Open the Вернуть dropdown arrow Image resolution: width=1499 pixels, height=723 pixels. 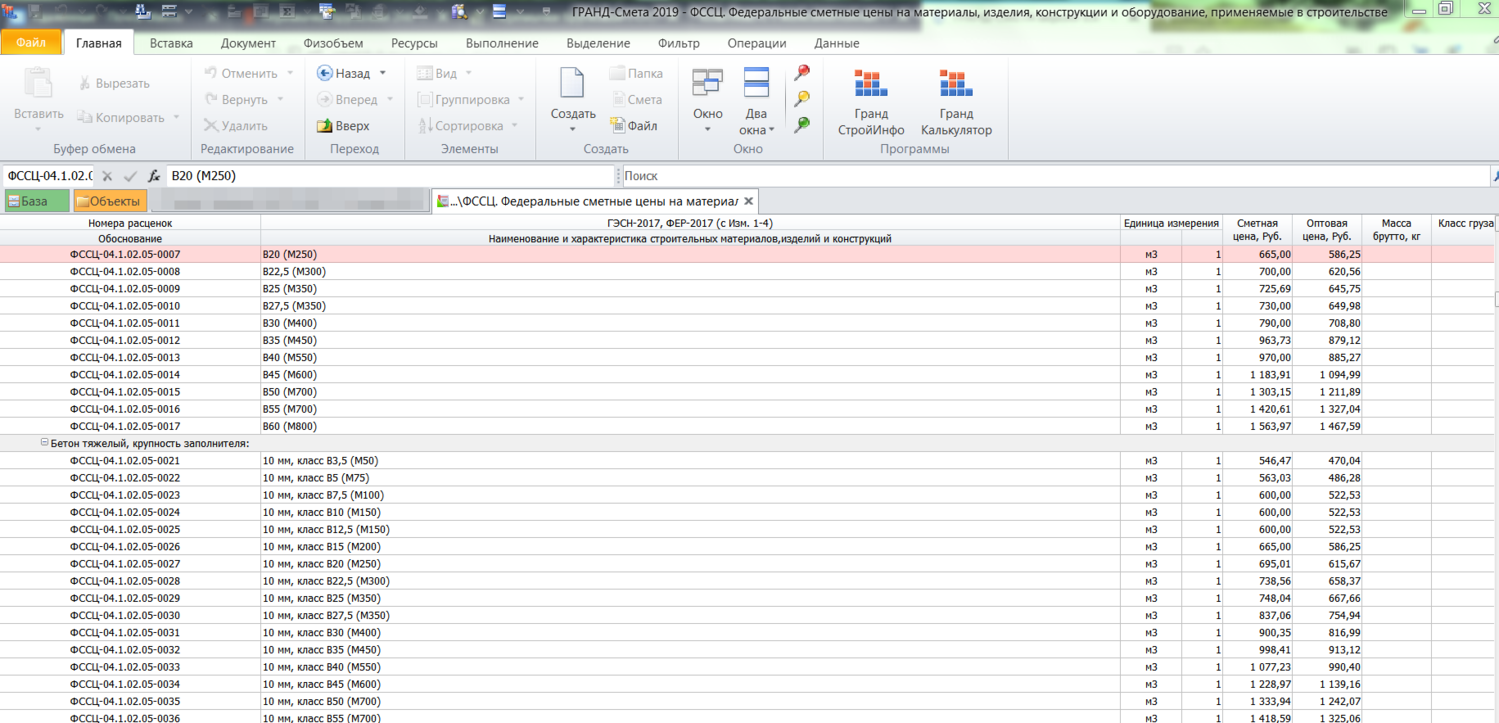(x=280, y=99)
